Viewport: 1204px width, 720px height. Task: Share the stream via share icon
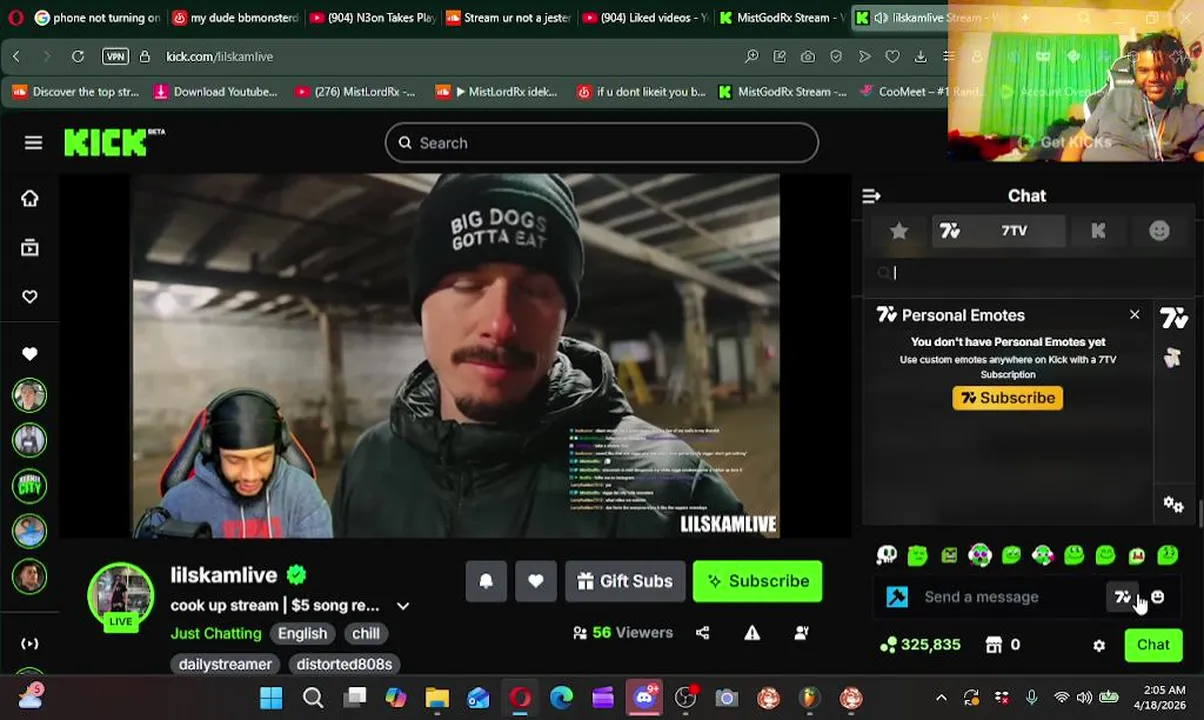(702, 633)
